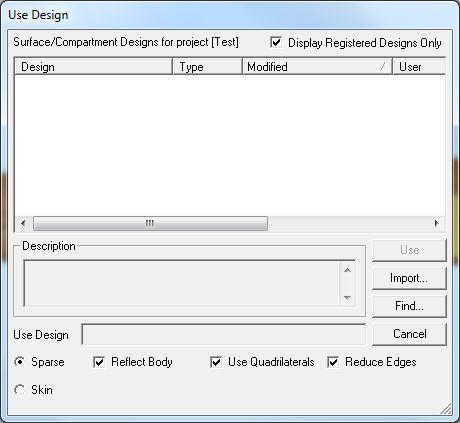Toggle the Reflect Body checkbox
The width and height of the screenshot is (460, 423).
pyautogui.click(x=99, y=362)
